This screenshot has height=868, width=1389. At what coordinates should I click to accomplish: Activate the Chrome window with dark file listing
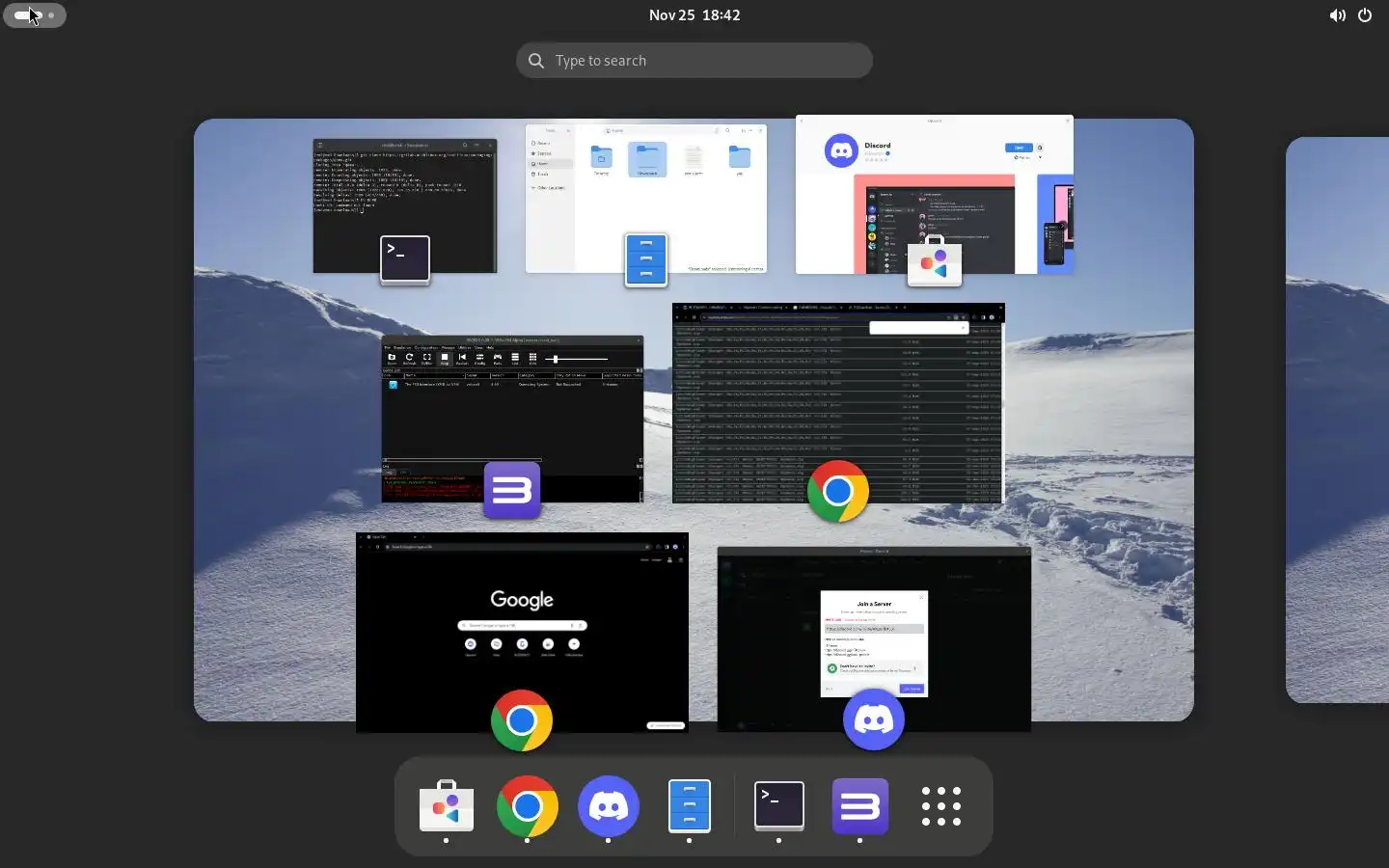(x=838, y=403)
